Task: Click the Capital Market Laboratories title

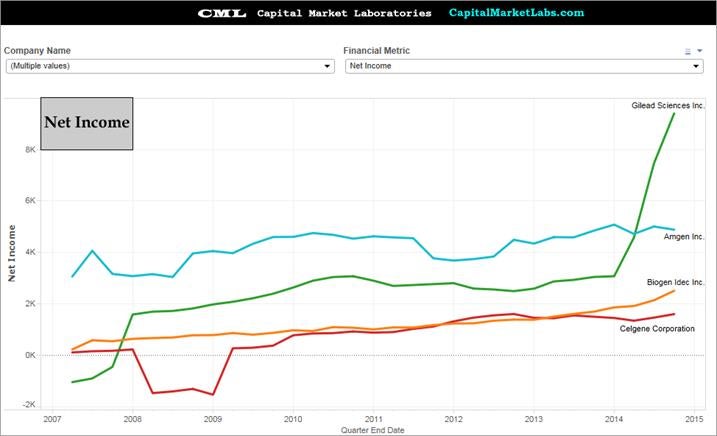Action: [344, 13]
